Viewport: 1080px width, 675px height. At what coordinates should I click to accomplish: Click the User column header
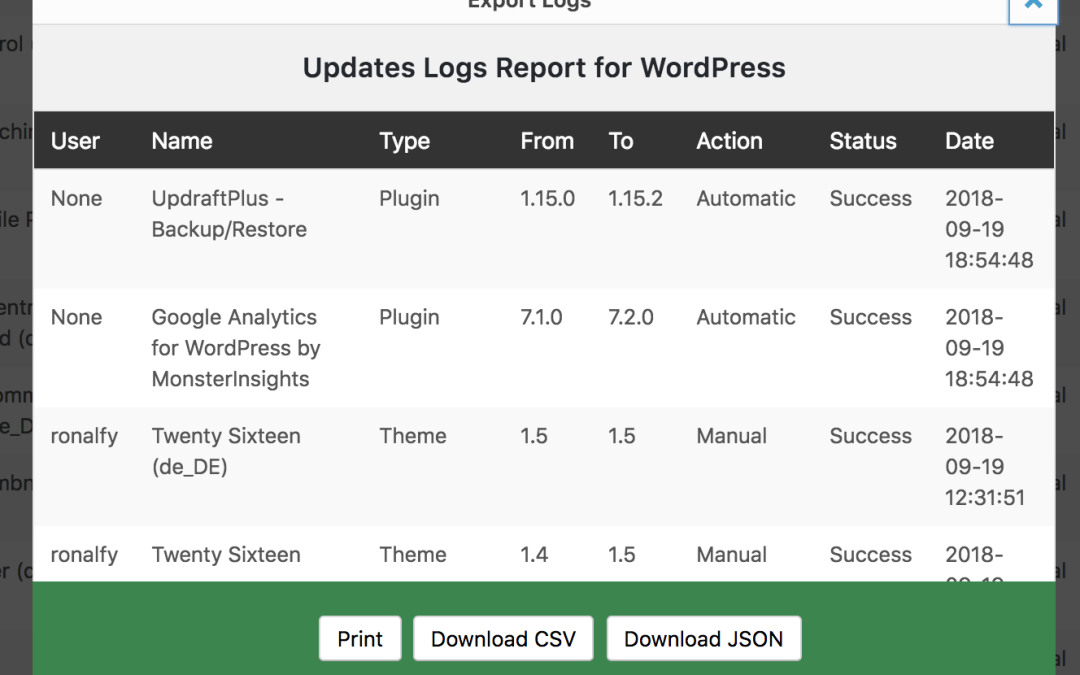point(75,141)
